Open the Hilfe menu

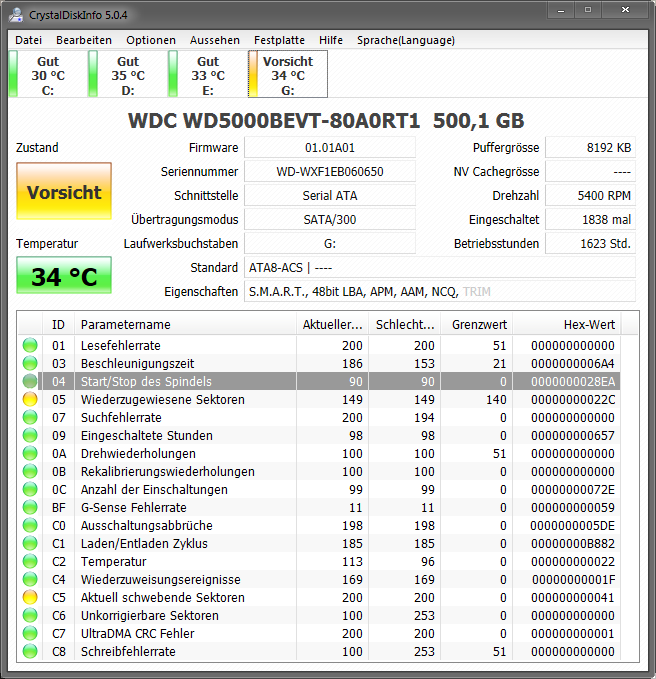coord(331,40)
